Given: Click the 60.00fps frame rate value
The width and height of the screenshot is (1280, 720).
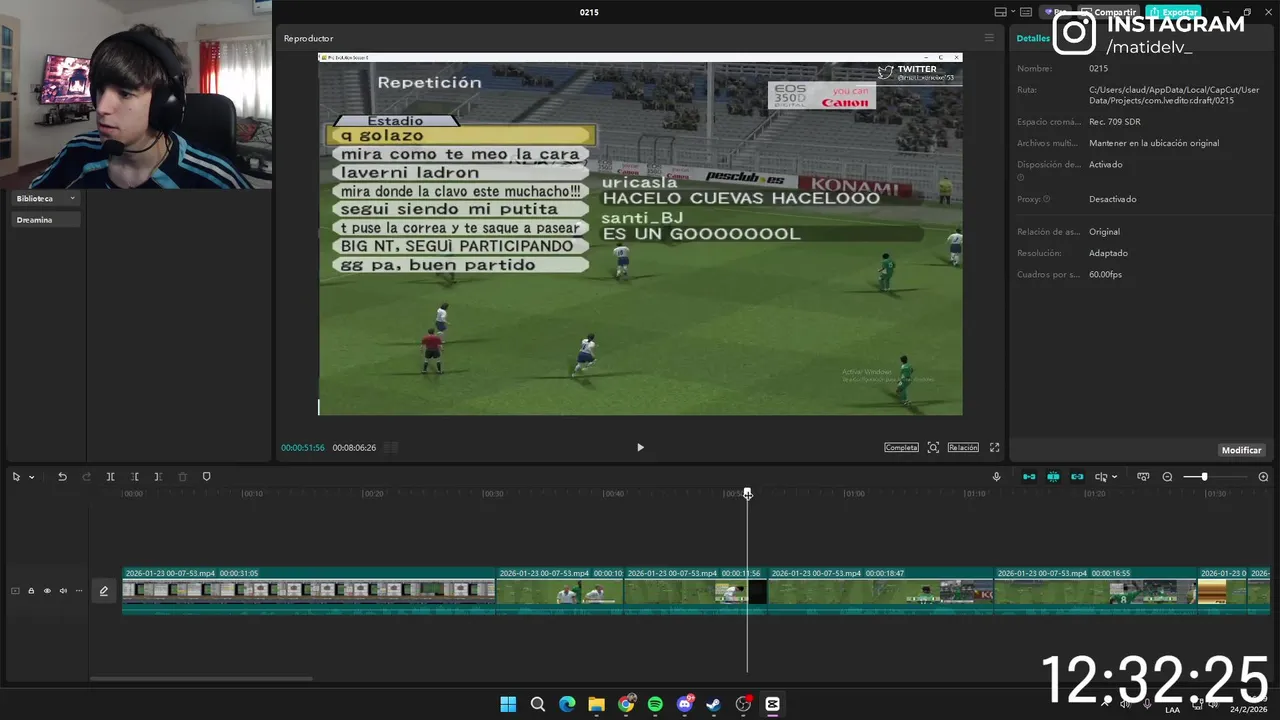Looking at the screenshot, I should 1105,274.
